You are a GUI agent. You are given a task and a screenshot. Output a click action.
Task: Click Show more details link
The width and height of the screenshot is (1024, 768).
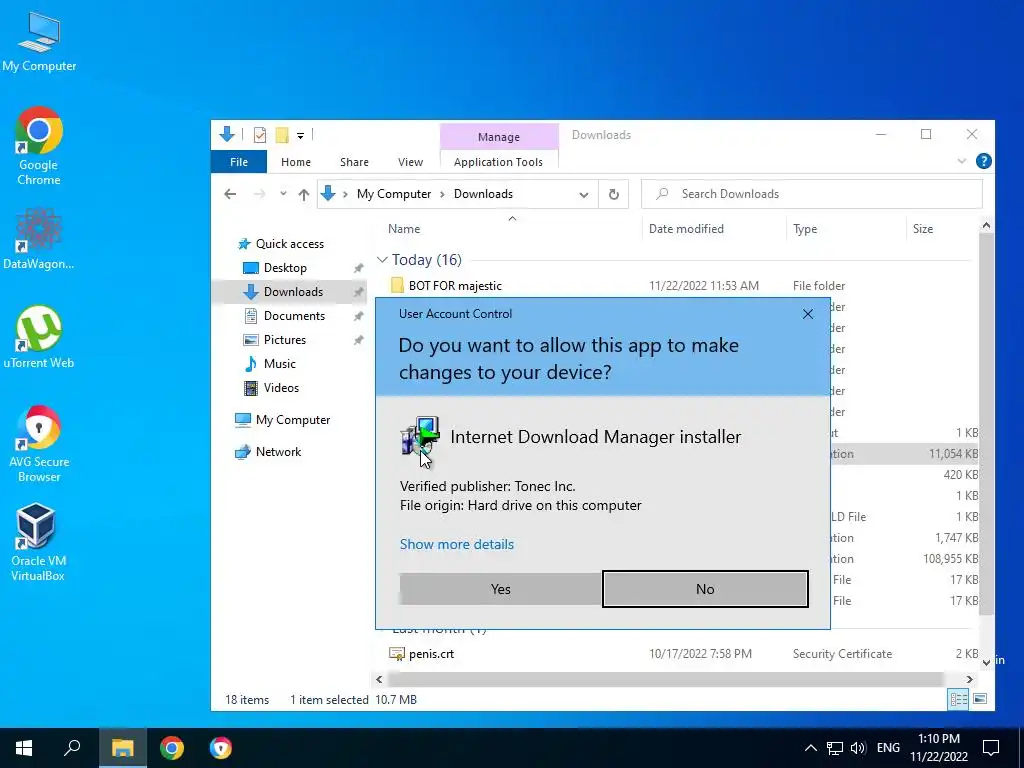click(x=456, y=544)
